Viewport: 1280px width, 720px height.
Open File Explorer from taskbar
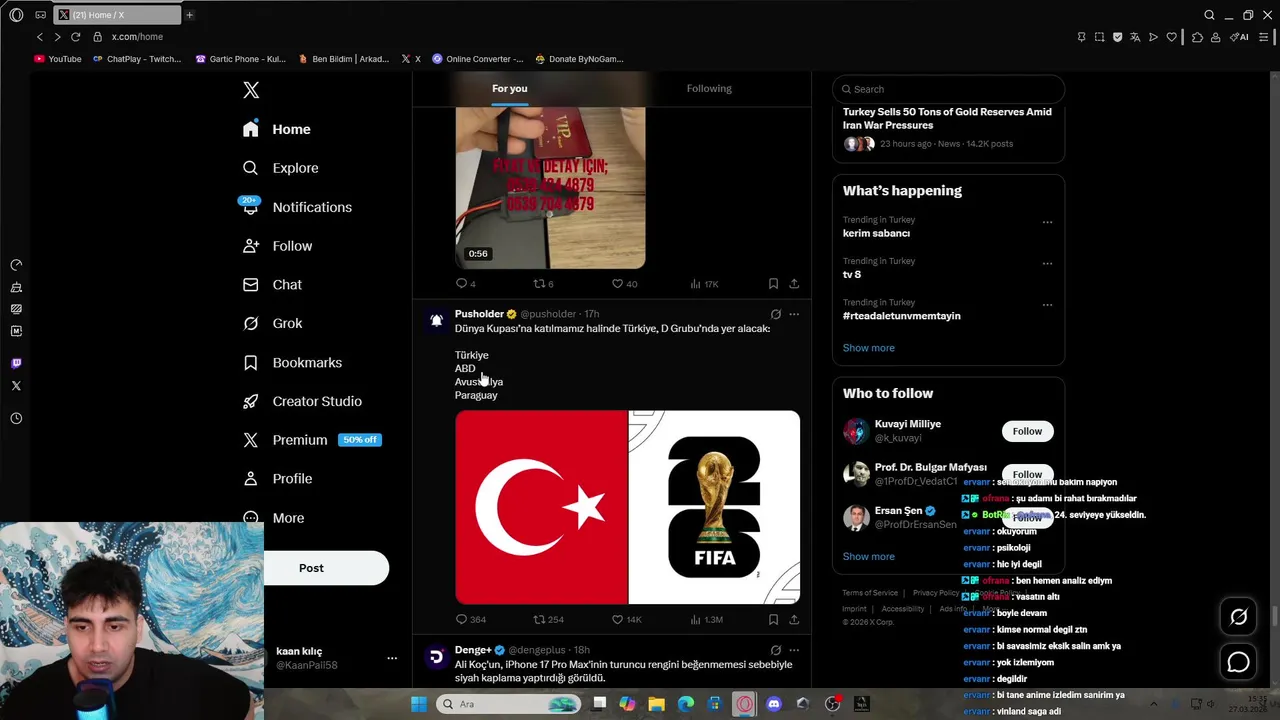(656, 704)
